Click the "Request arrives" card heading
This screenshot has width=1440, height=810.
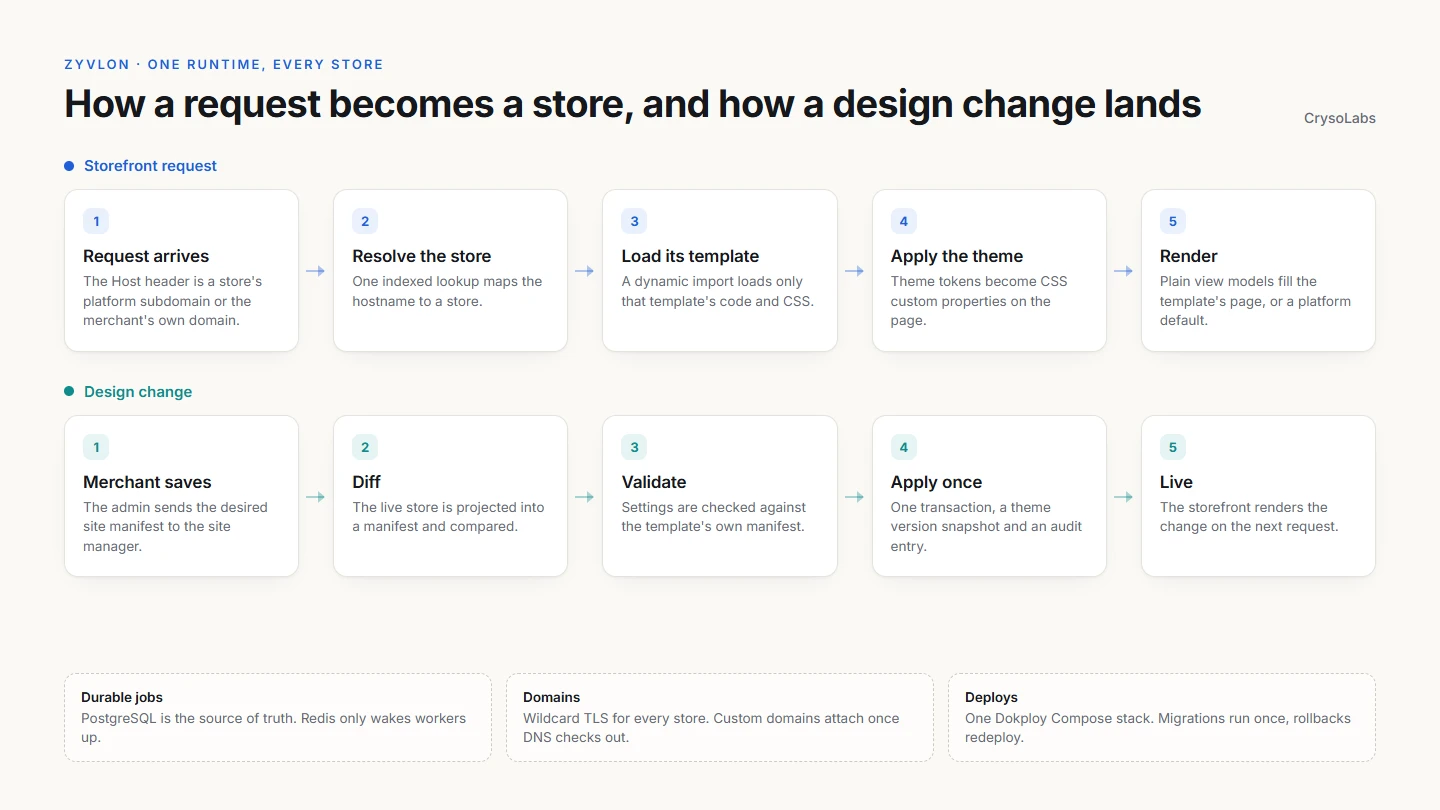click(x=146, y=256)
